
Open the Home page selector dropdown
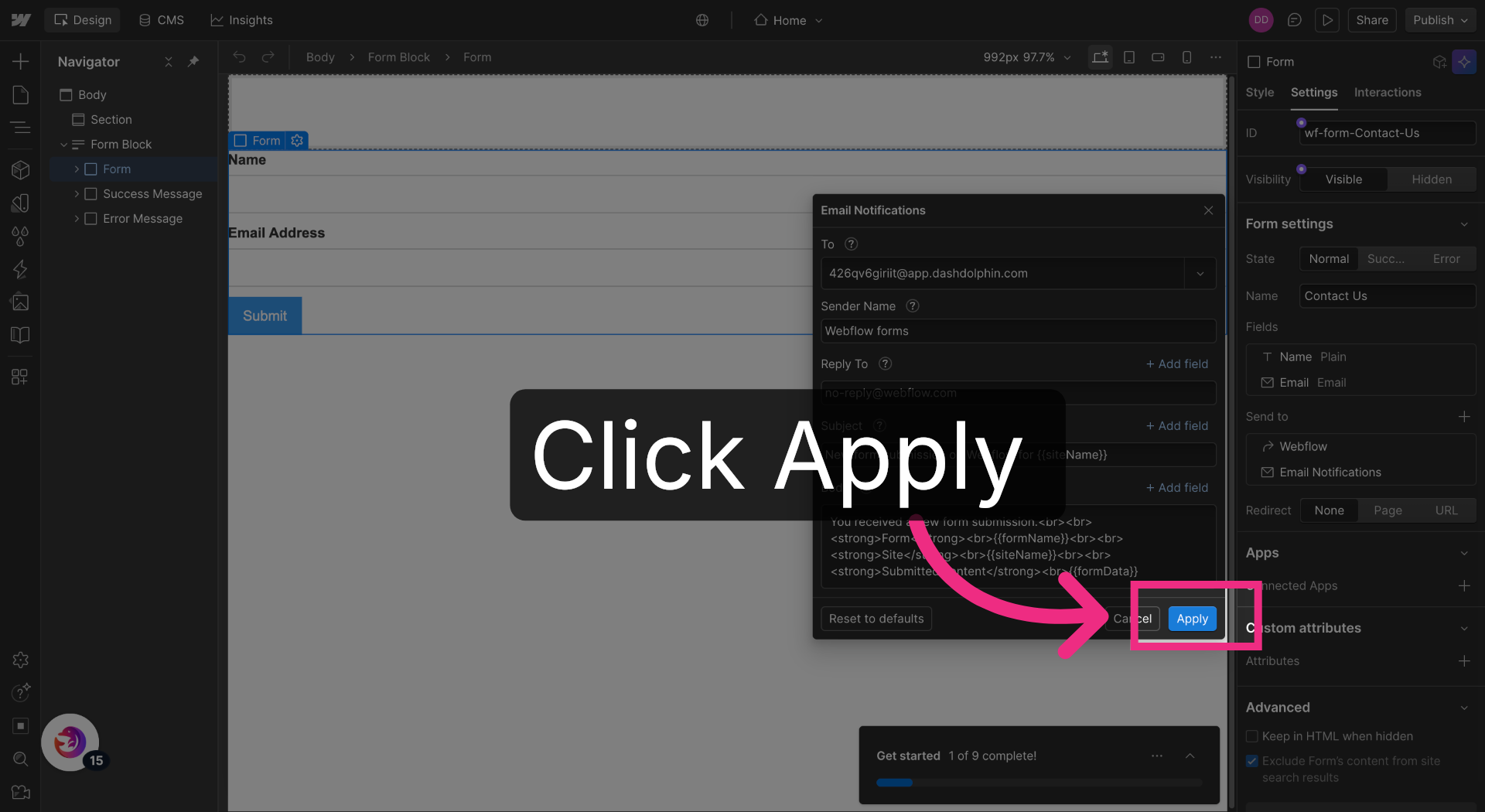[x=788, y=20]
